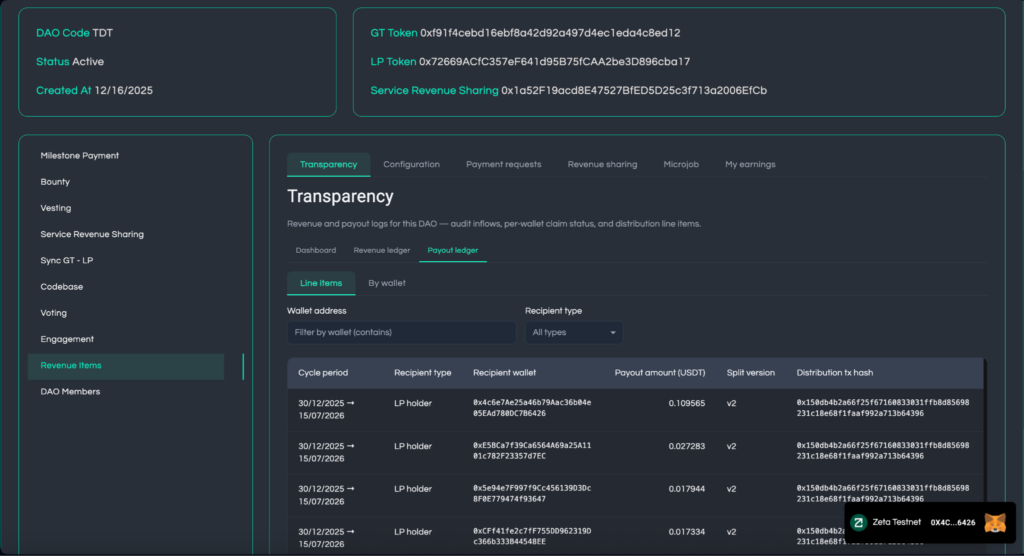The width and height of the screenshot is (1024, 556).
Task: Click the Wallet address filter field
Action: [401, 333]
